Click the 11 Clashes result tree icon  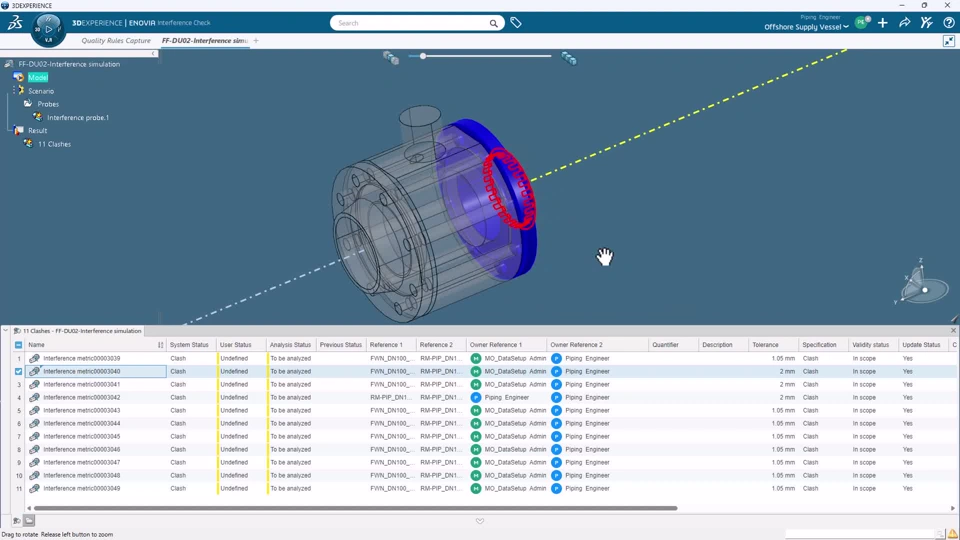[x=28, y=144]
